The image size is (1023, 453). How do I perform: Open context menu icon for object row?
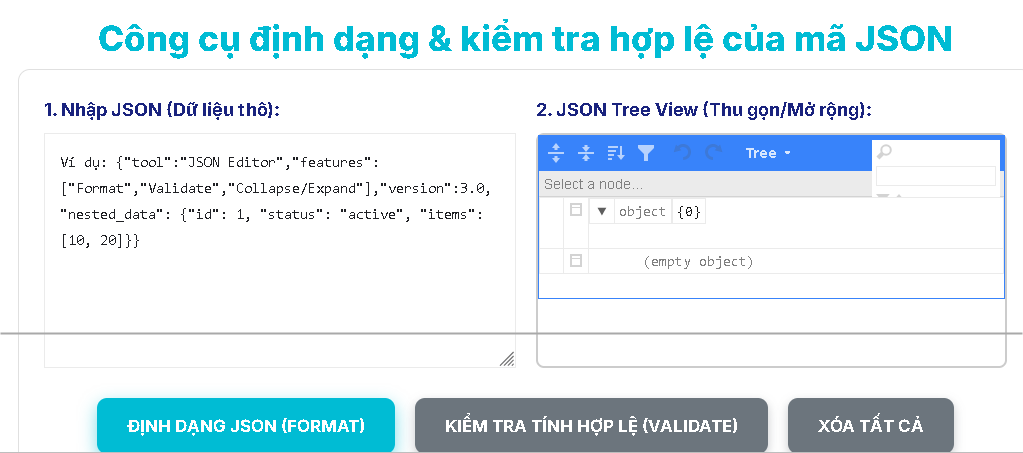(575, 211)
